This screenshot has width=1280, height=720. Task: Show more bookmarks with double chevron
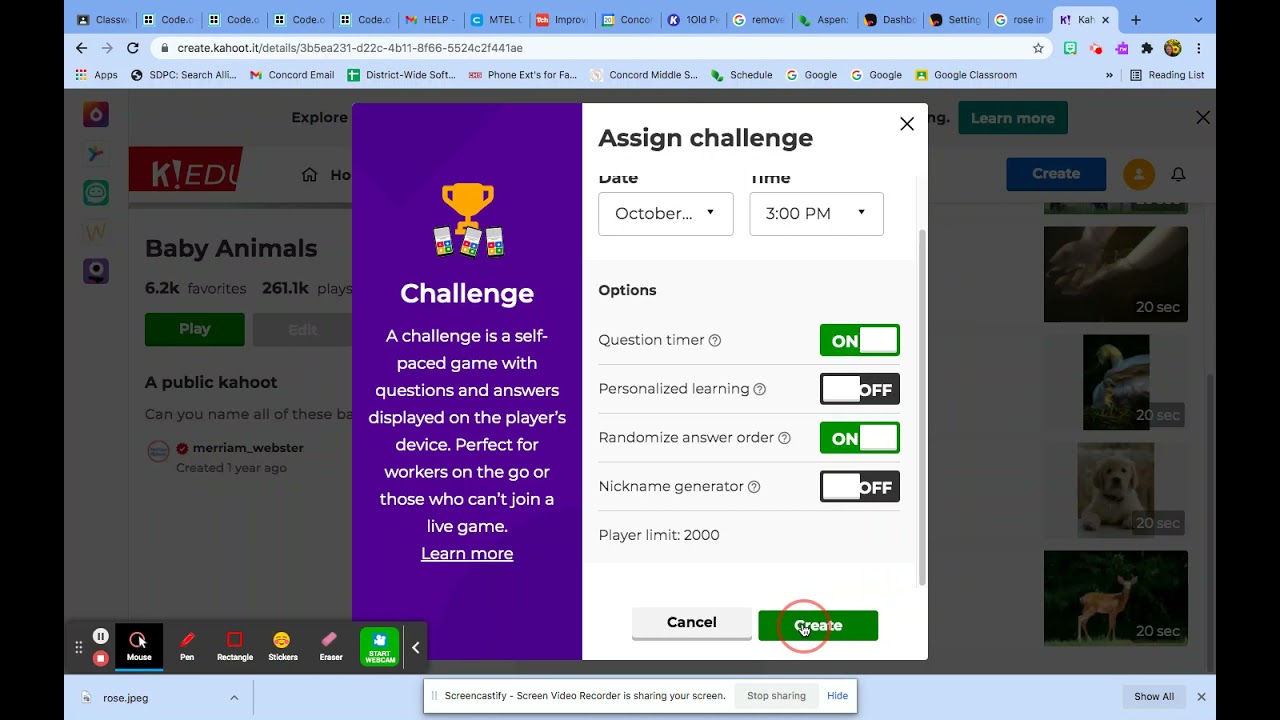[1109, 75]
